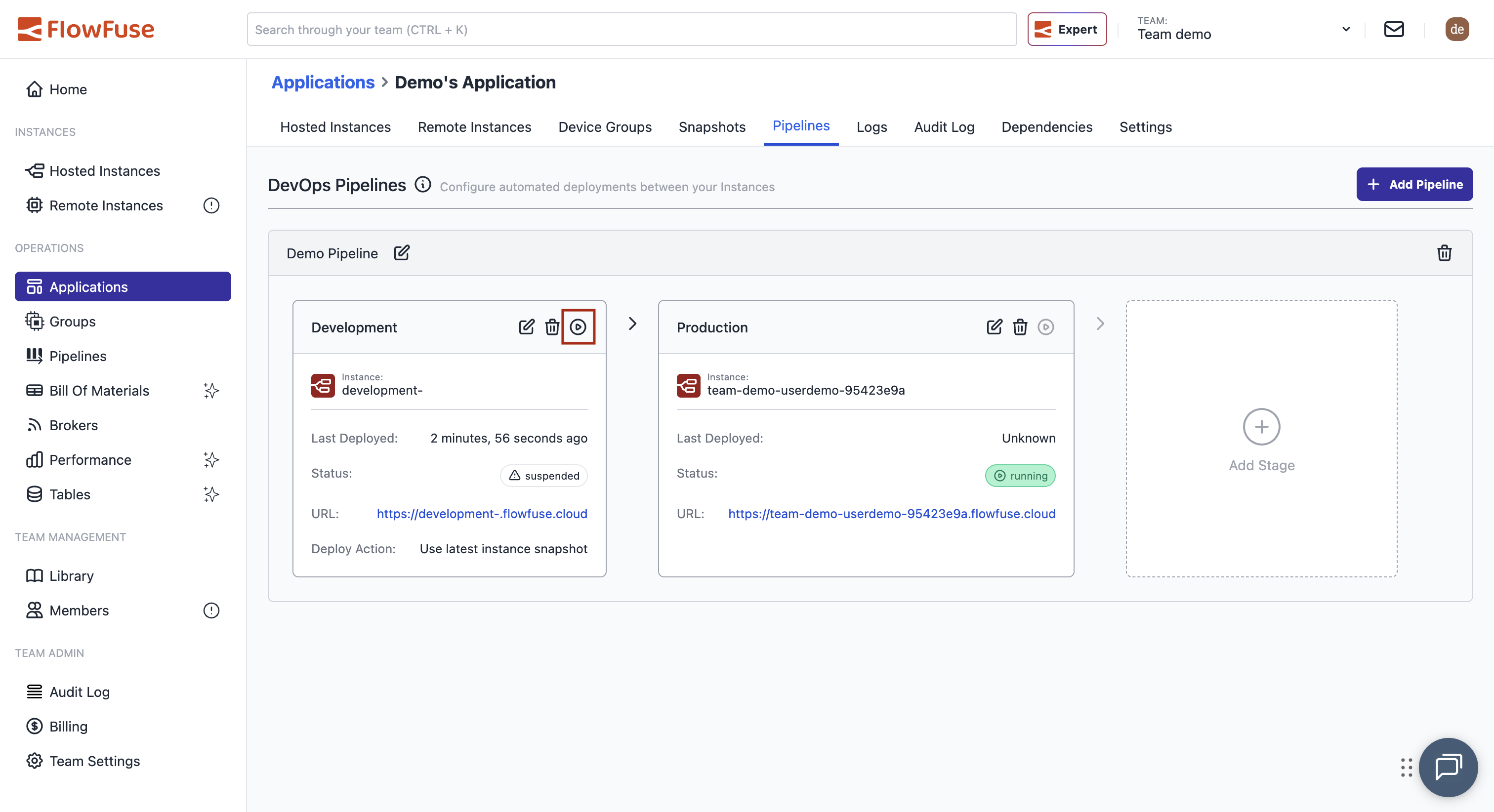Open Tables in sidebar

pyautogui.click(x=123, y=494)
